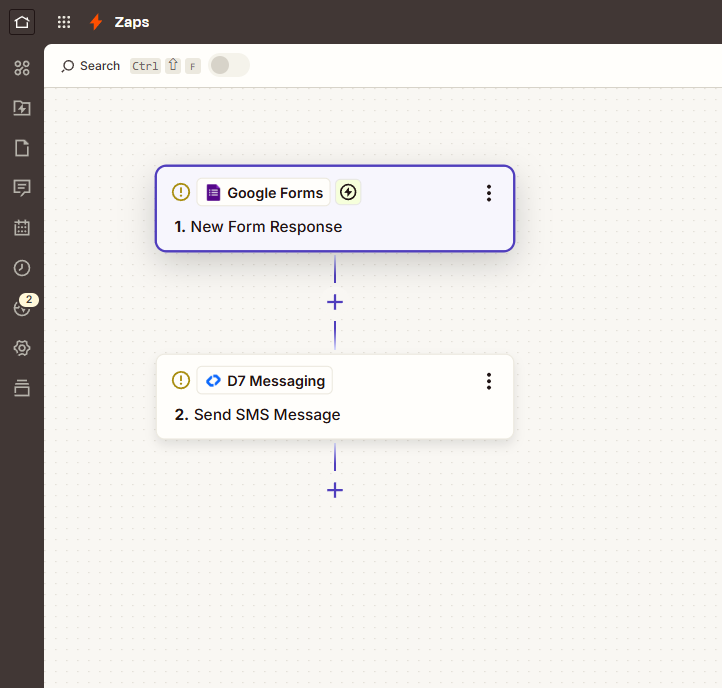722x688 pixels.
Task: Click the blue D7 Messaging logo icon
Action: coord(213,381)
